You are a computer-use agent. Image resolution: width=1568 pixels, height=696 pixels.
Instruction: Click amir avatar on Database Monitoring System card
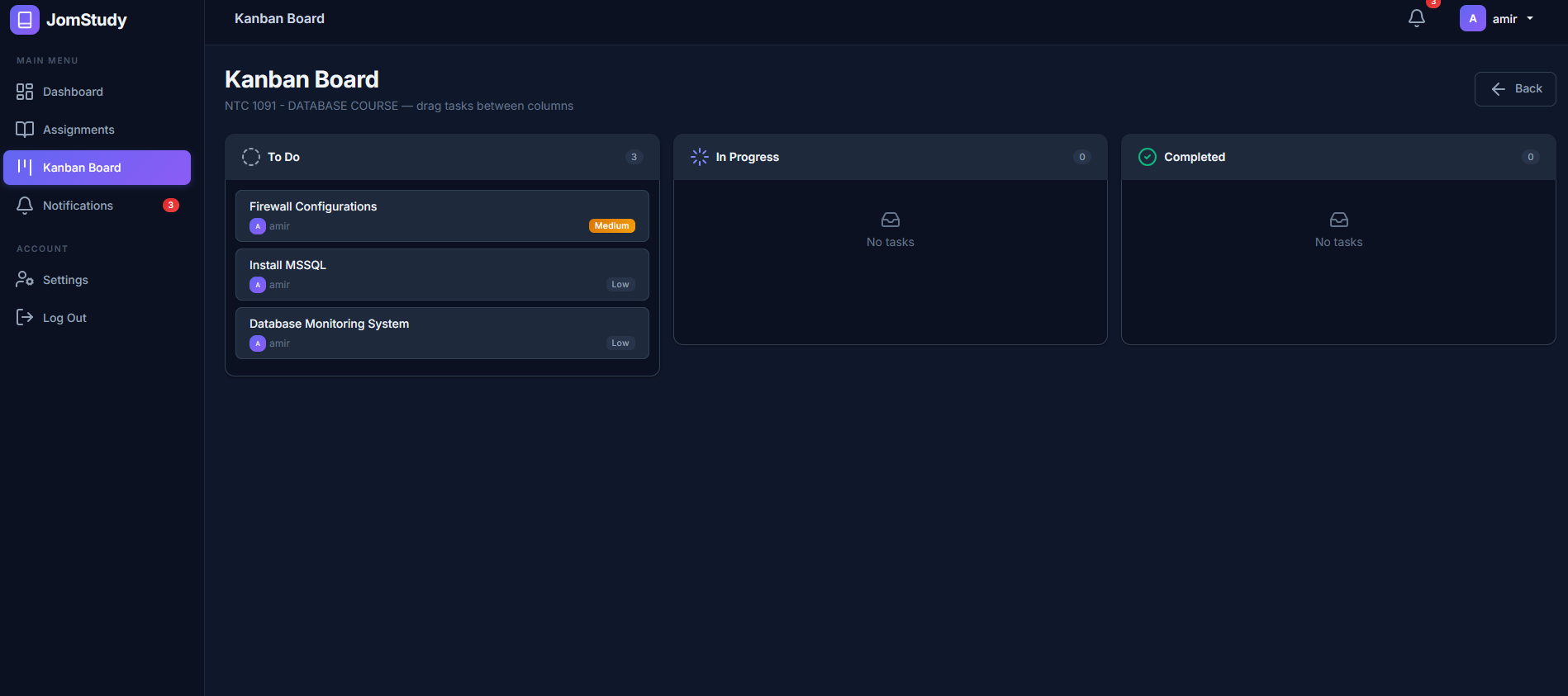(258, 343)
